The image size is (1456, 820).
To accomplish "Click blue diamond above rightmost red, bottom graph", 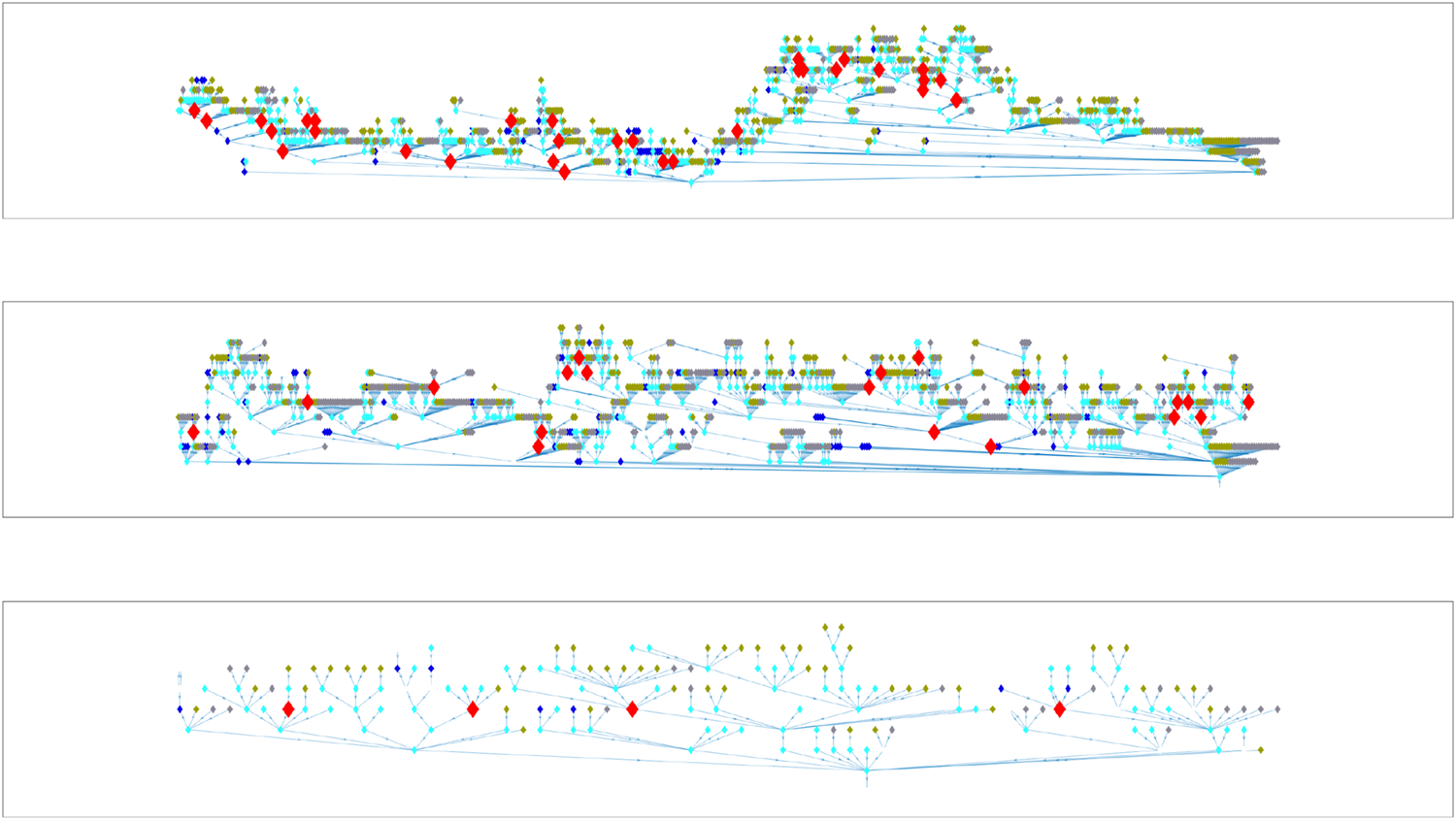I will click(x=1068, y=688).
